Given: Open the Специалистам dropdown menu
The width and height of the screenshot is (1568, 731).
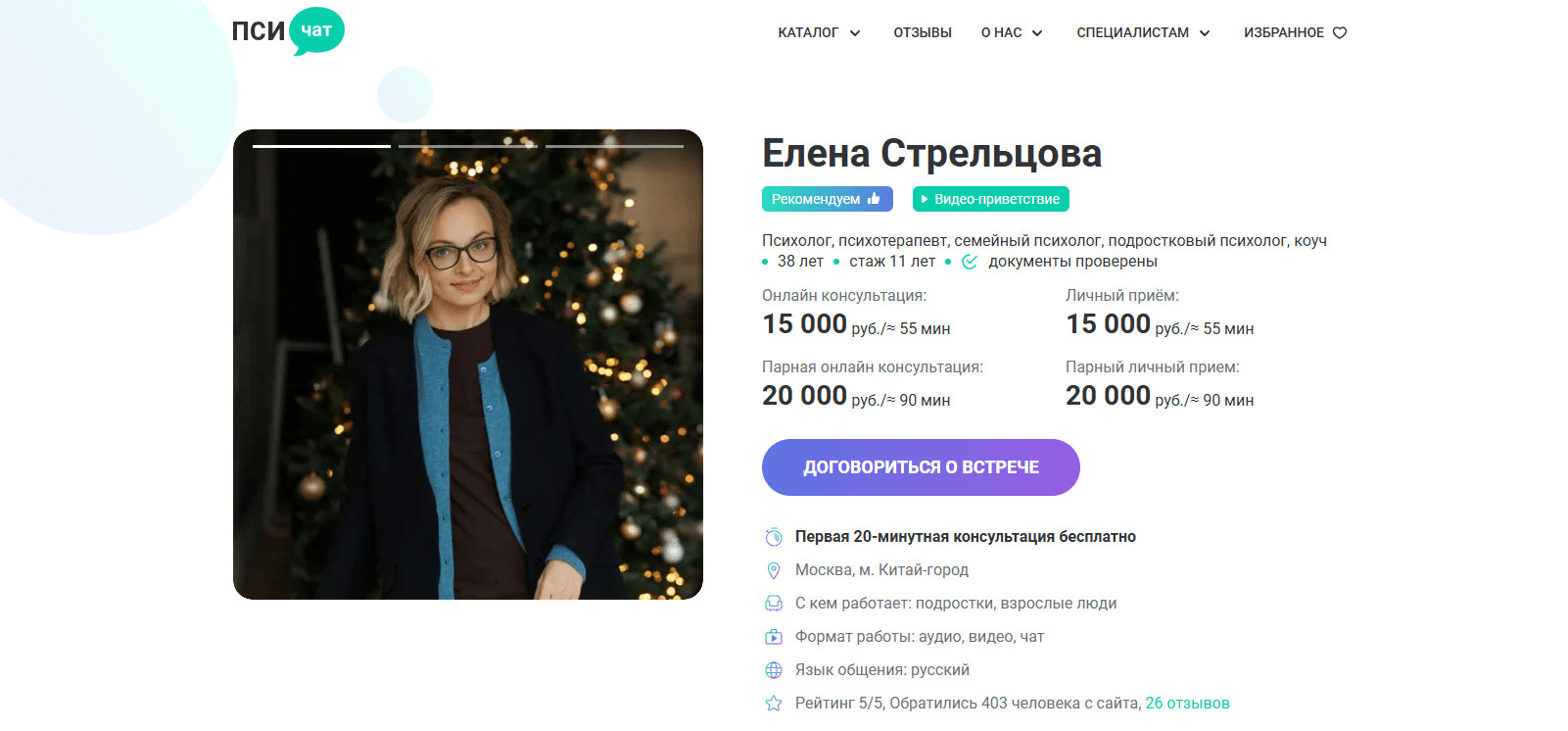Looking at the screenshot, I should tap(1143, 32).
